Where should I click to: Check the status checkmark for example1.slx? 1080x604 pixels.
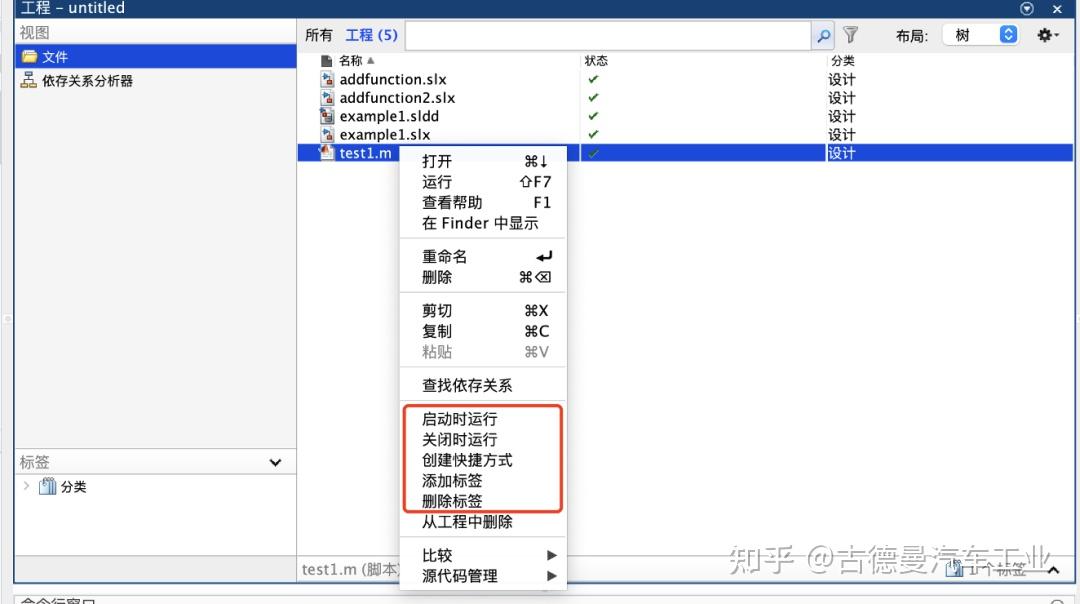pyautogui.click(x=595, y=134)
